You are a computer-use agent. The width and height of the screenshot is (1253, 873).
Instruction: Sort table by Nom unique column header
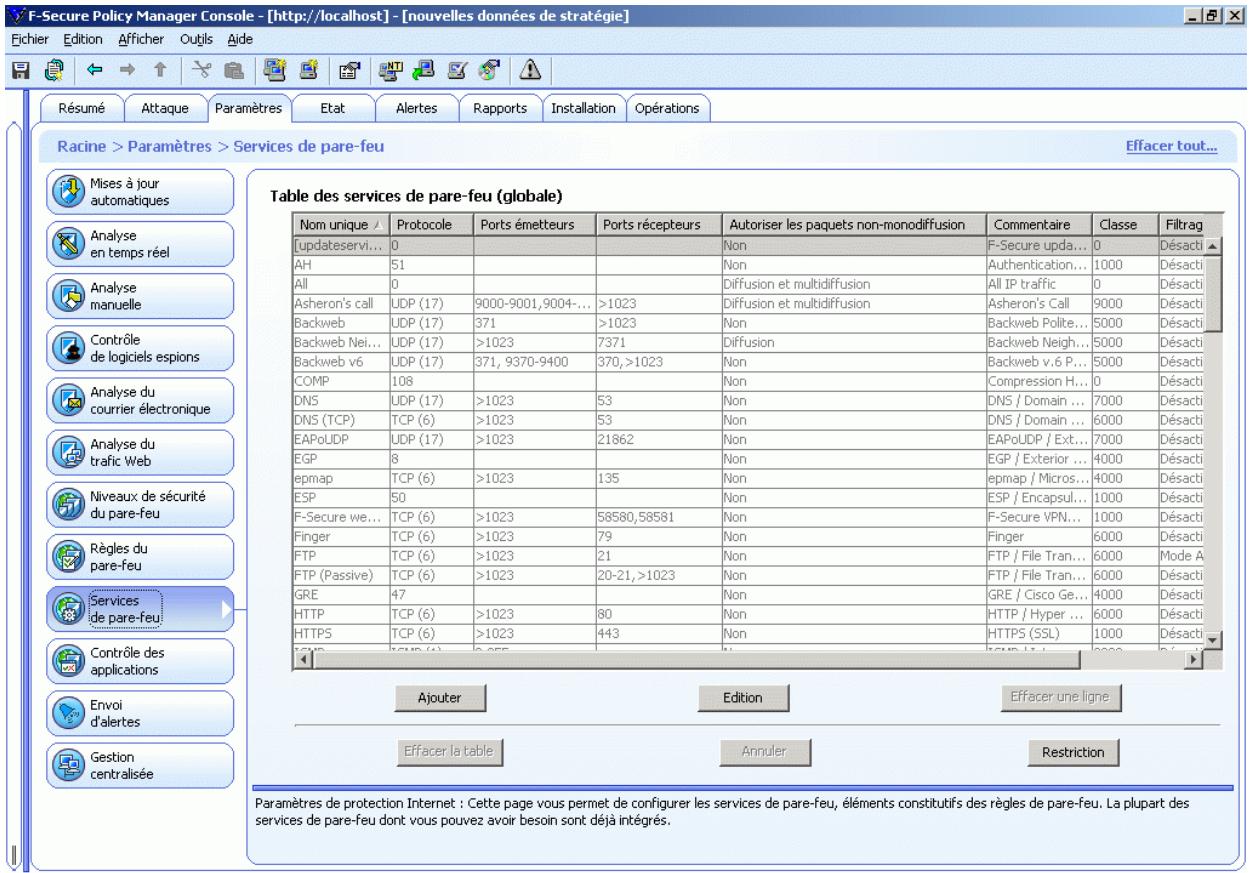coord(339,225)
